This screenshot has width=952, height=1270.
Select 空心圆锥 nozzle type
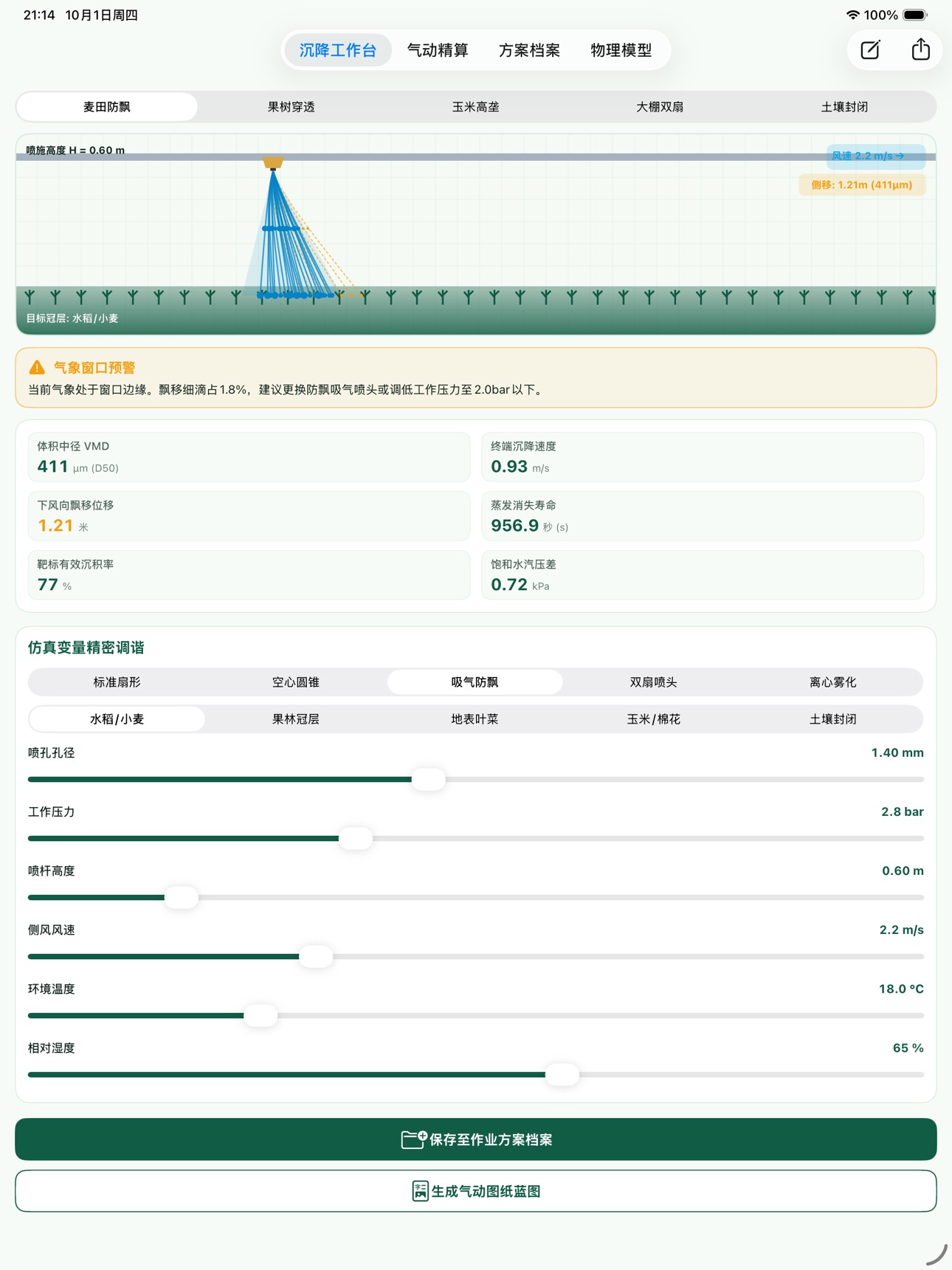click(x=296, y=682)
